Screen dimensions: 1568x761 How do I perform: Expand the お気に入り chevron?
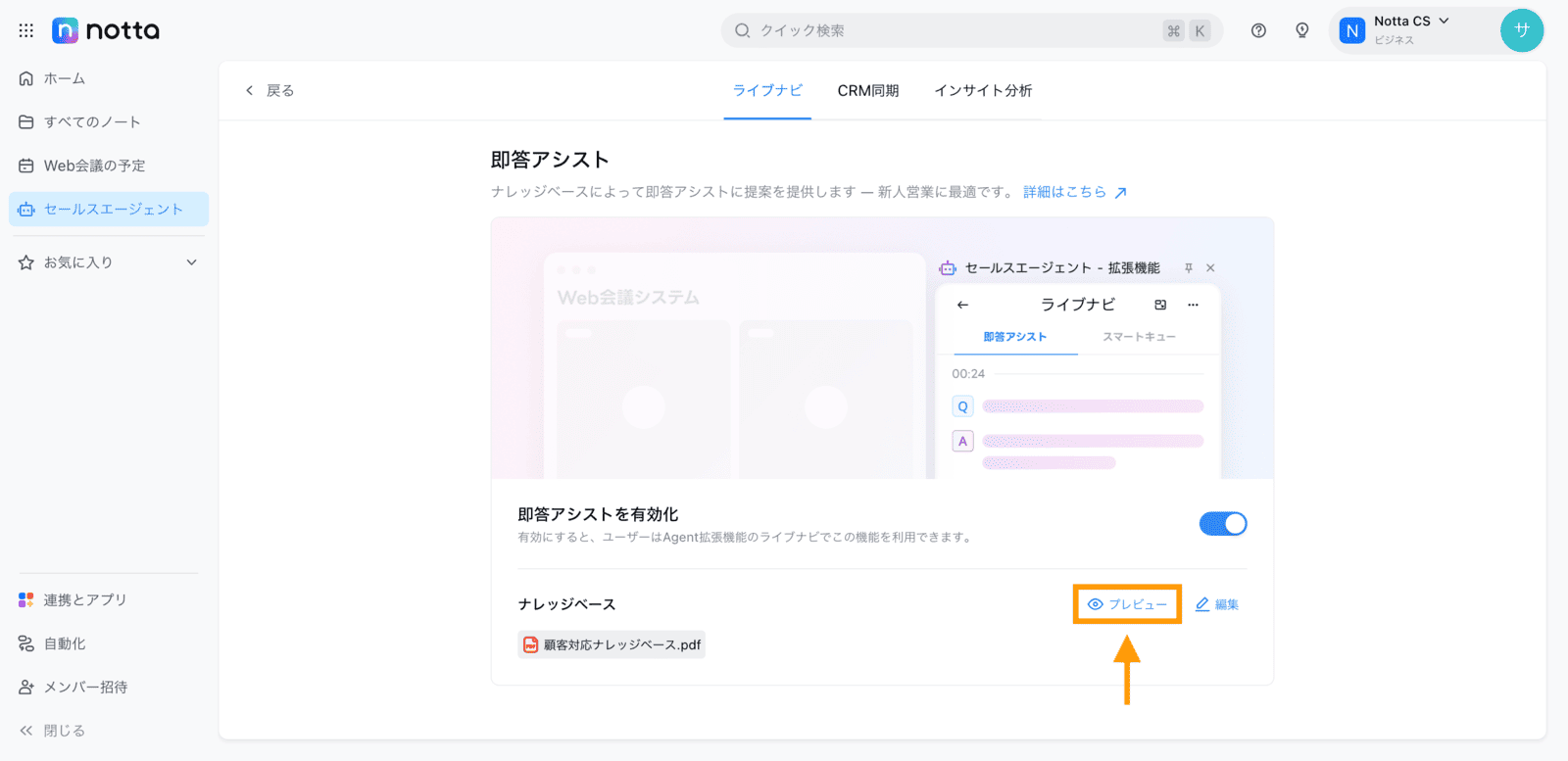[x=192, y=262]
